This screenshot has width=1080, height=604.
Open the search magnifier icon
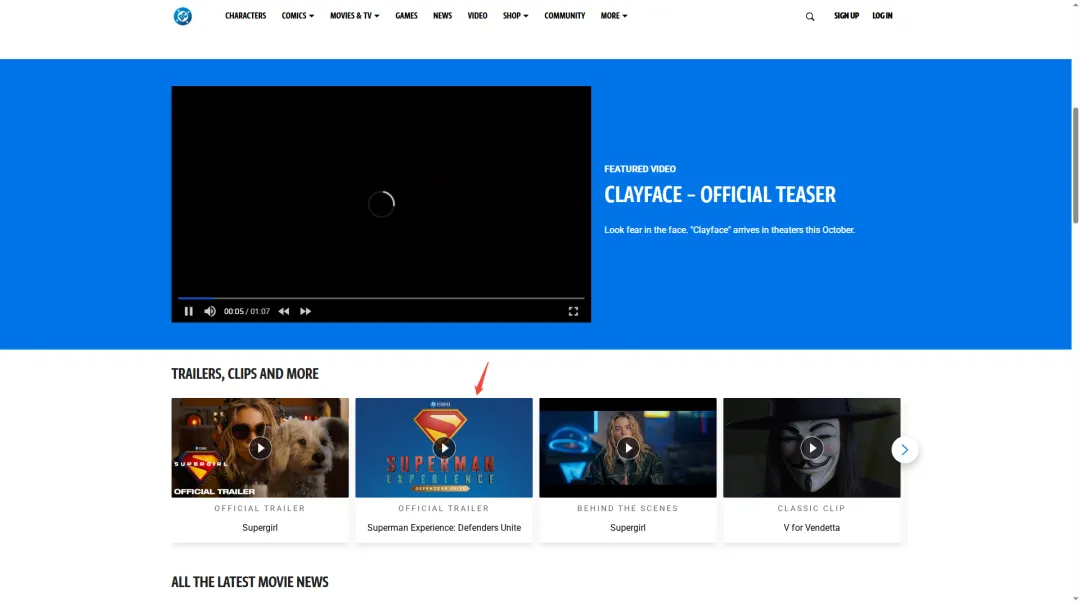tap(810, 17)
